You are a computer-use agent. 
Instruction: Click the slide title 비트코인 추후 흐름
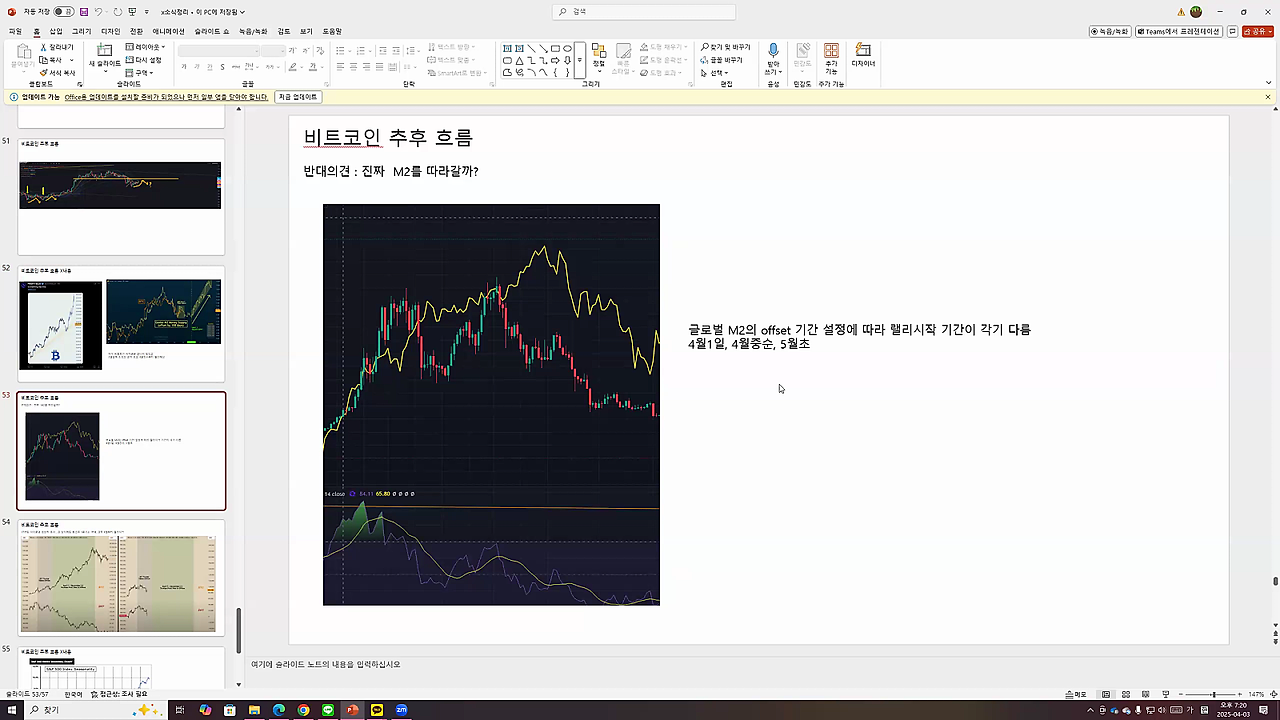click(388, 138)
